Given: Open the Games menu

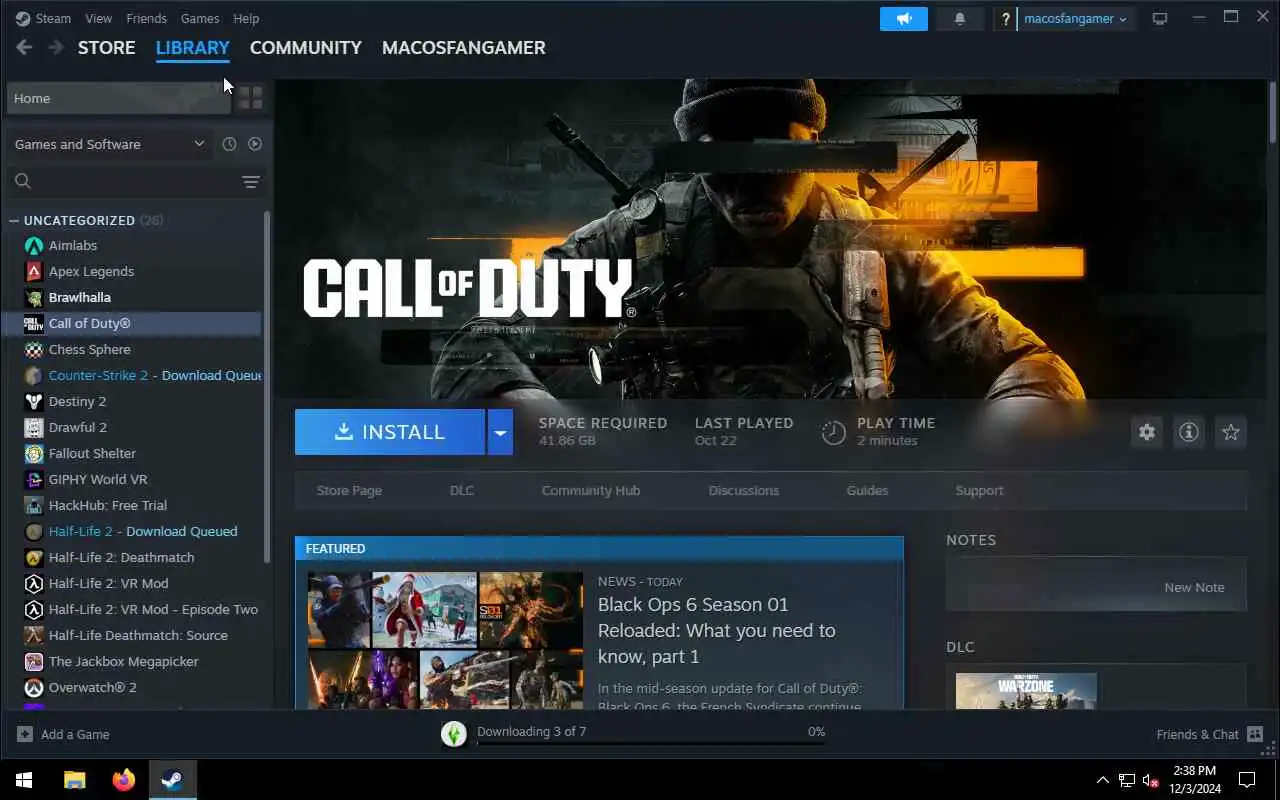Looking at the screenshot, I should click(200, 18).
